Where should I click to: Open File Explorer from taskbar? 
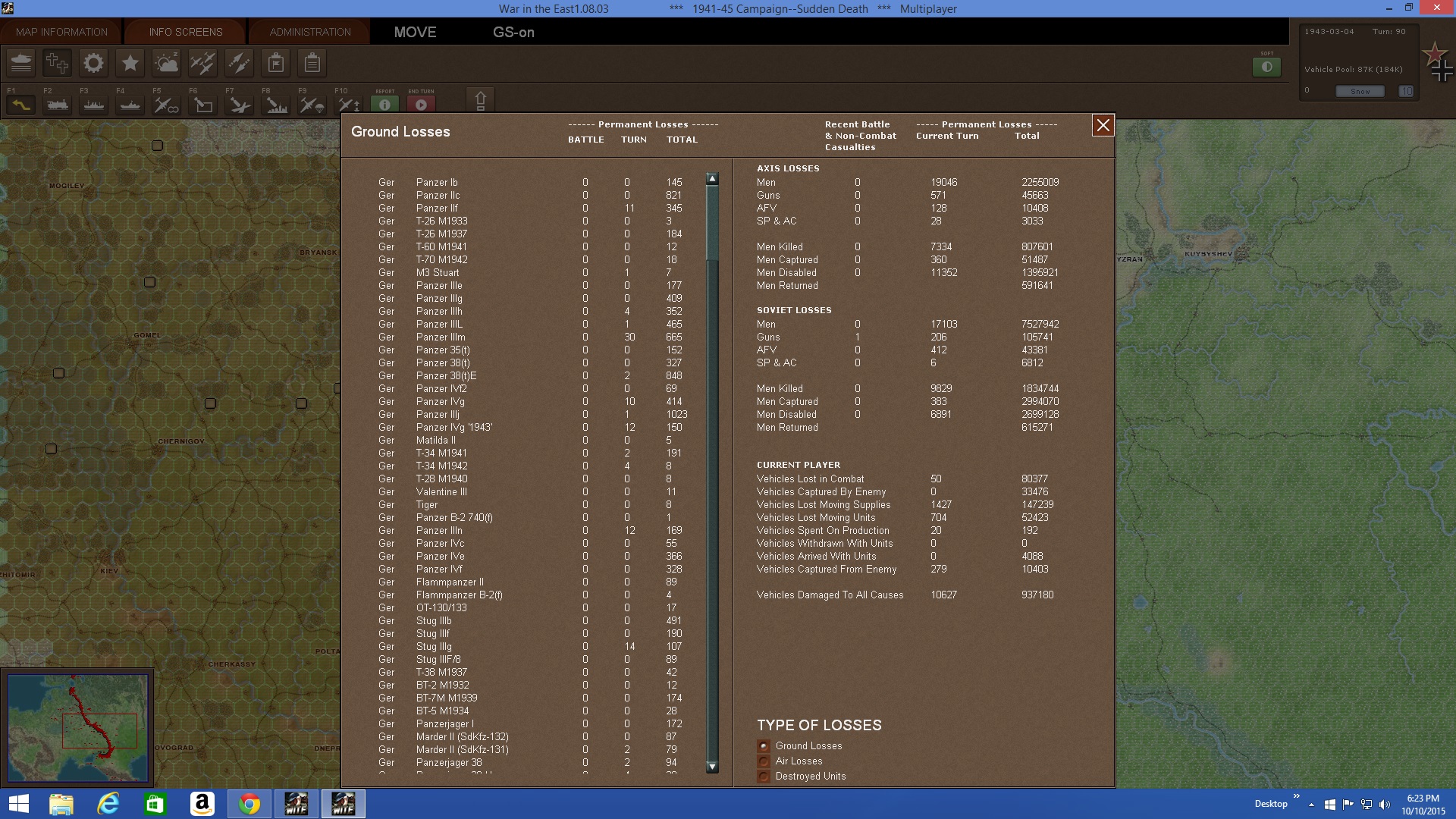point(61,804)
